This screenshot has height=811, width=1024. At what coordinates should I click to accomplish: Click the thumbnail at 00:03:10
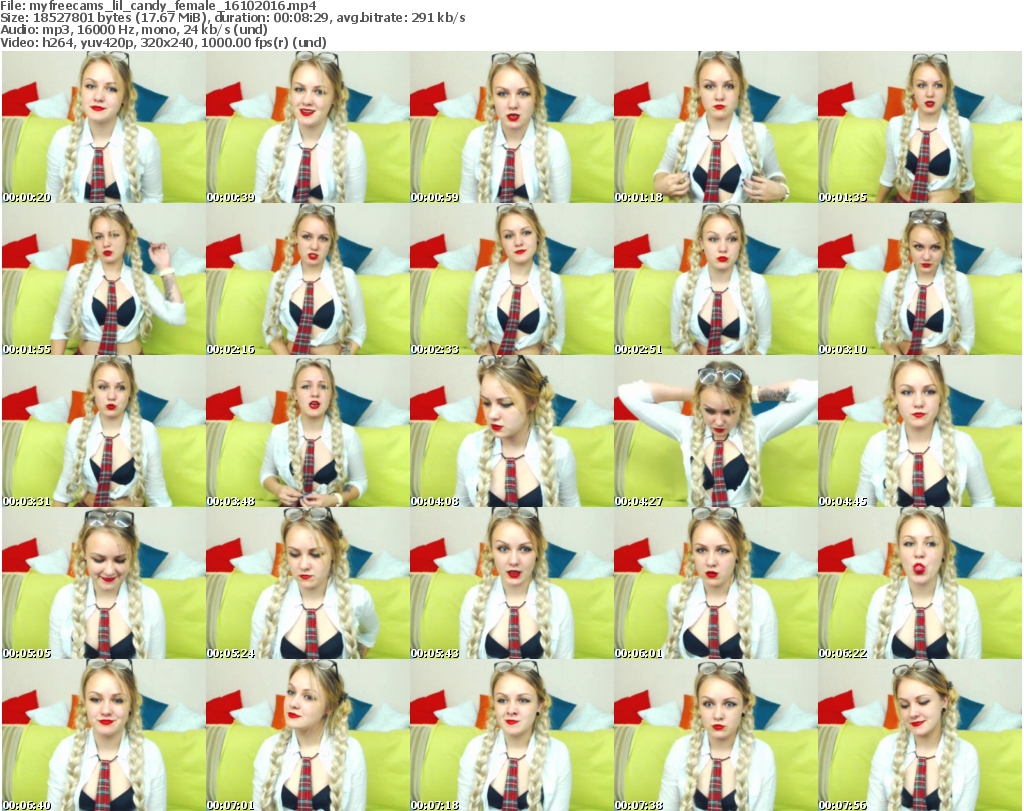click(919, 280)
